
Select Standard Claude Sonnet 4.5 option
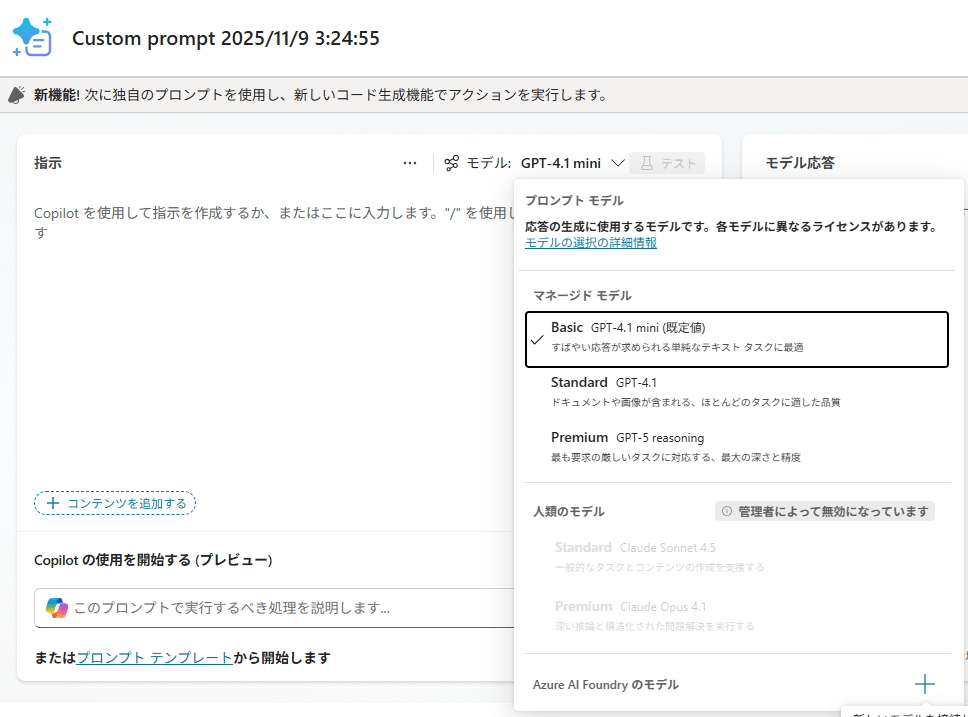[736, 556]
